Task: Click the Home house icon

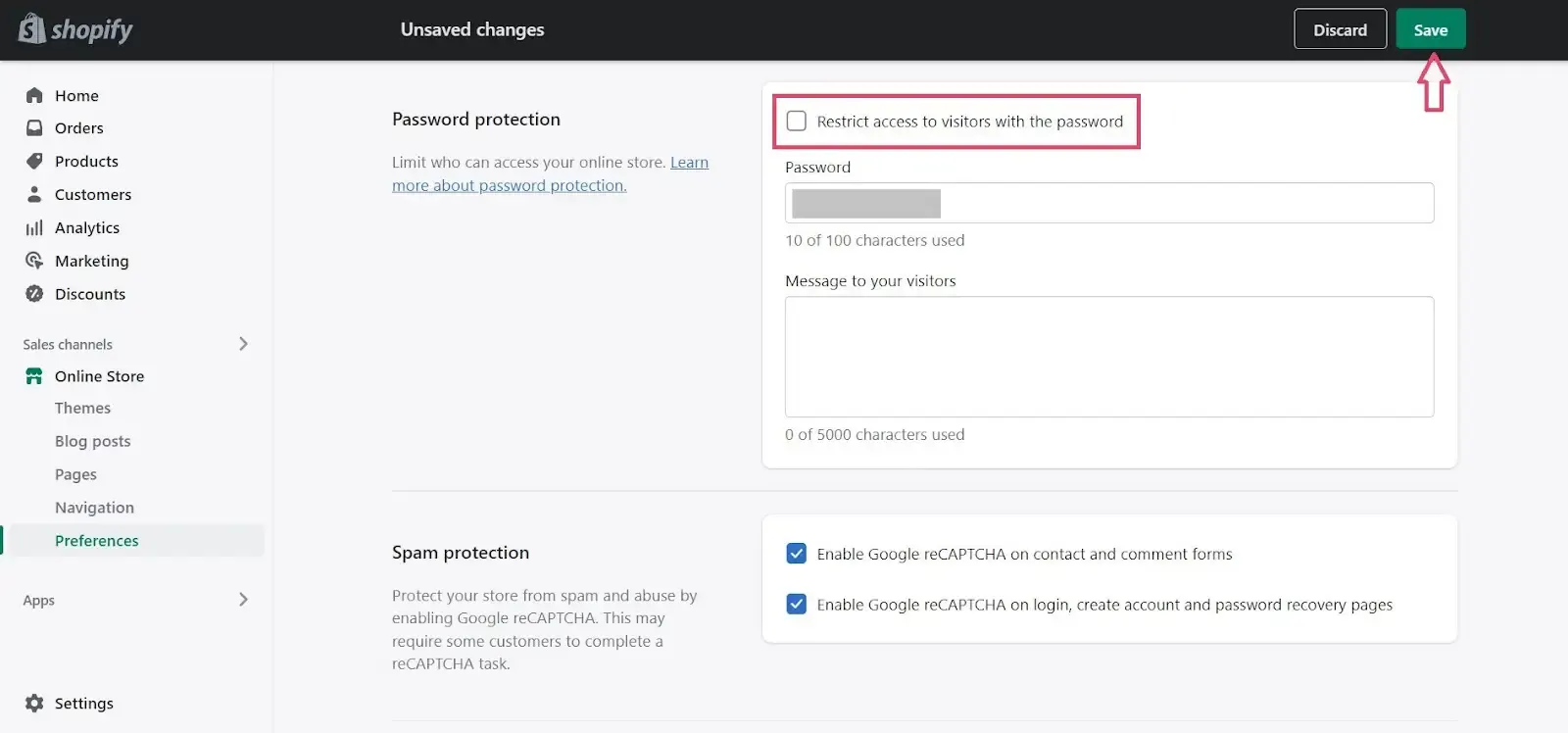Action: click(34, 95)
